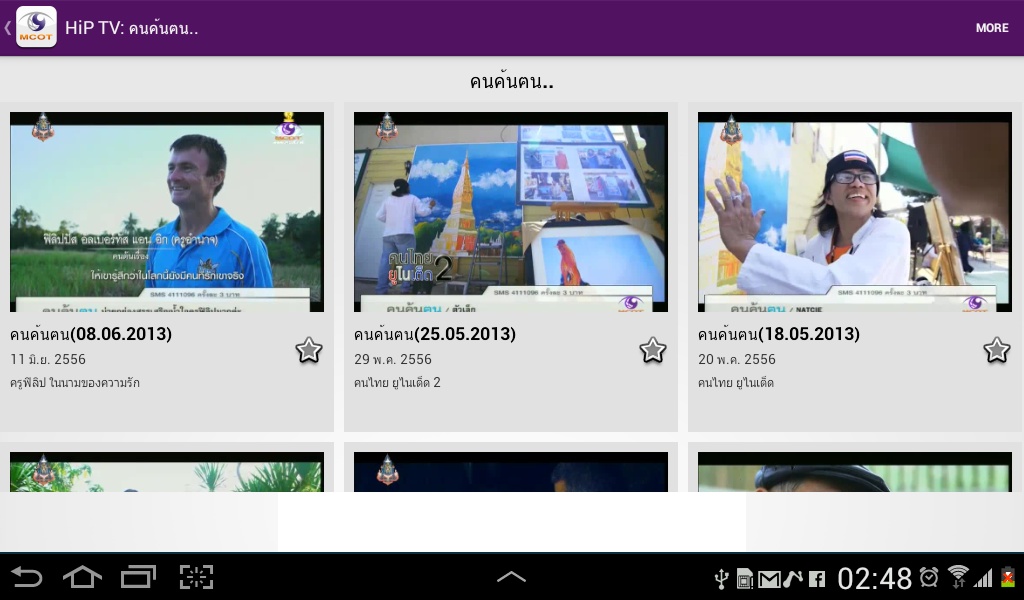This screenshot has width=1024, height=600.
Task: Tap the Android back button
Action: pos(27,577)
